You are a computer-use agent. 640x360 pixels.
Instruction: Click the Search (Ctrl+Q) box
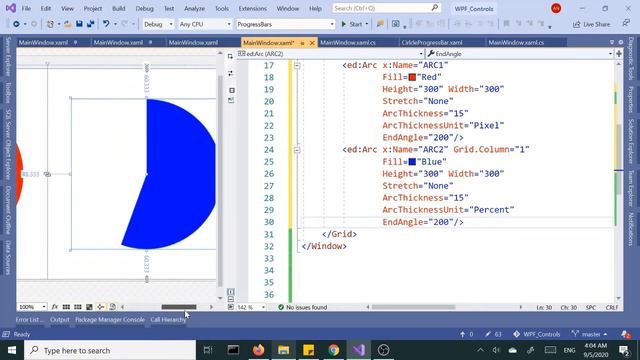pos(386,8)
